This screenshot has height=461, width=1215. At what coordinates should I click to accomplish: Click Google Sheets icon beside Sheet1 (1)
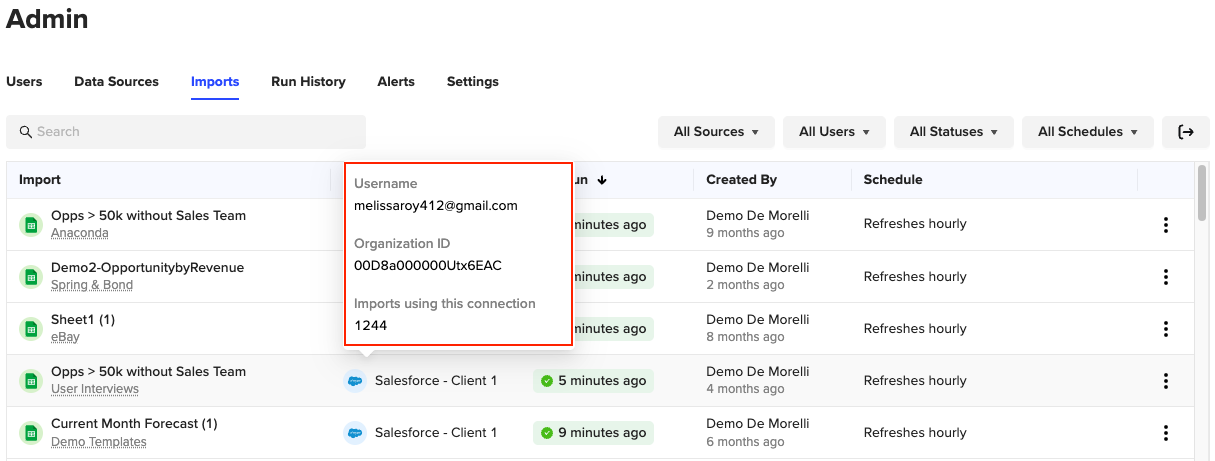31,329
